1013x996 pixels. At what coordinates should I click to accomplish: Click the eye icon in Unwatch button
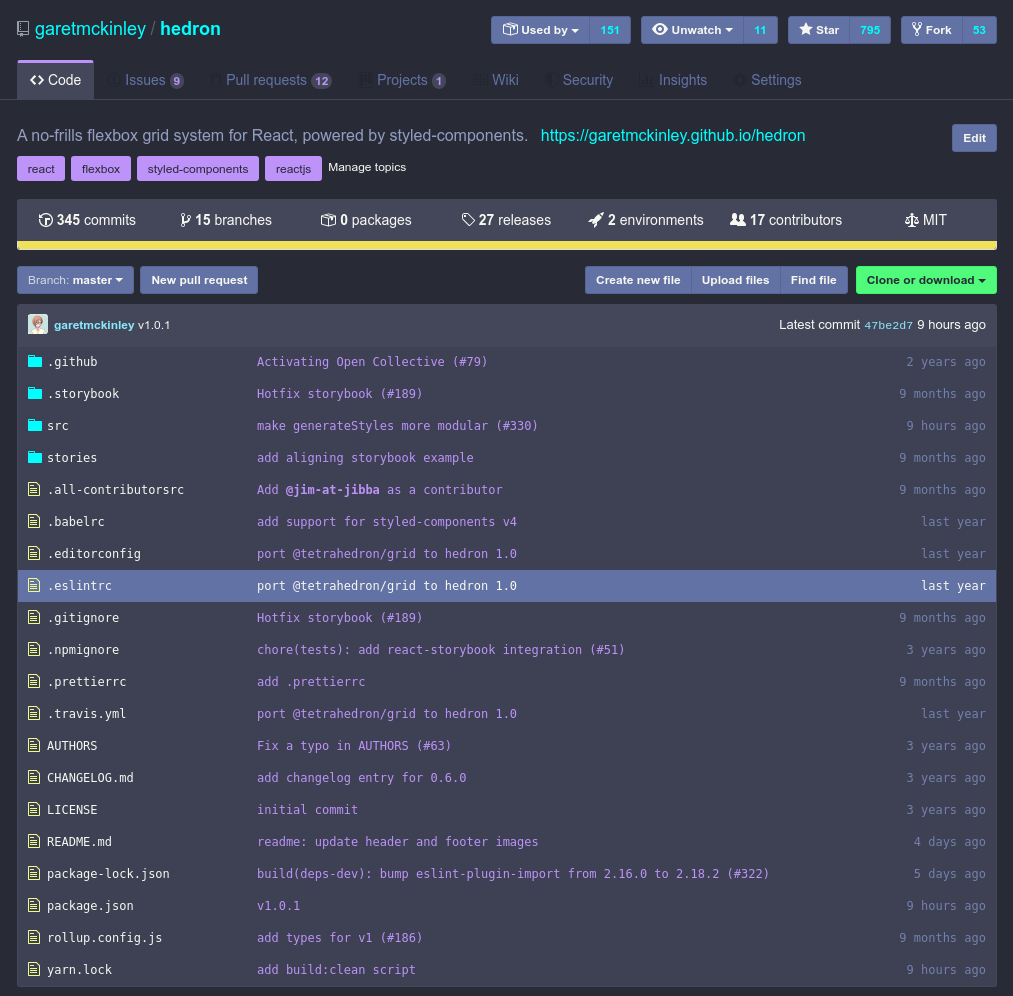point(660,29)
